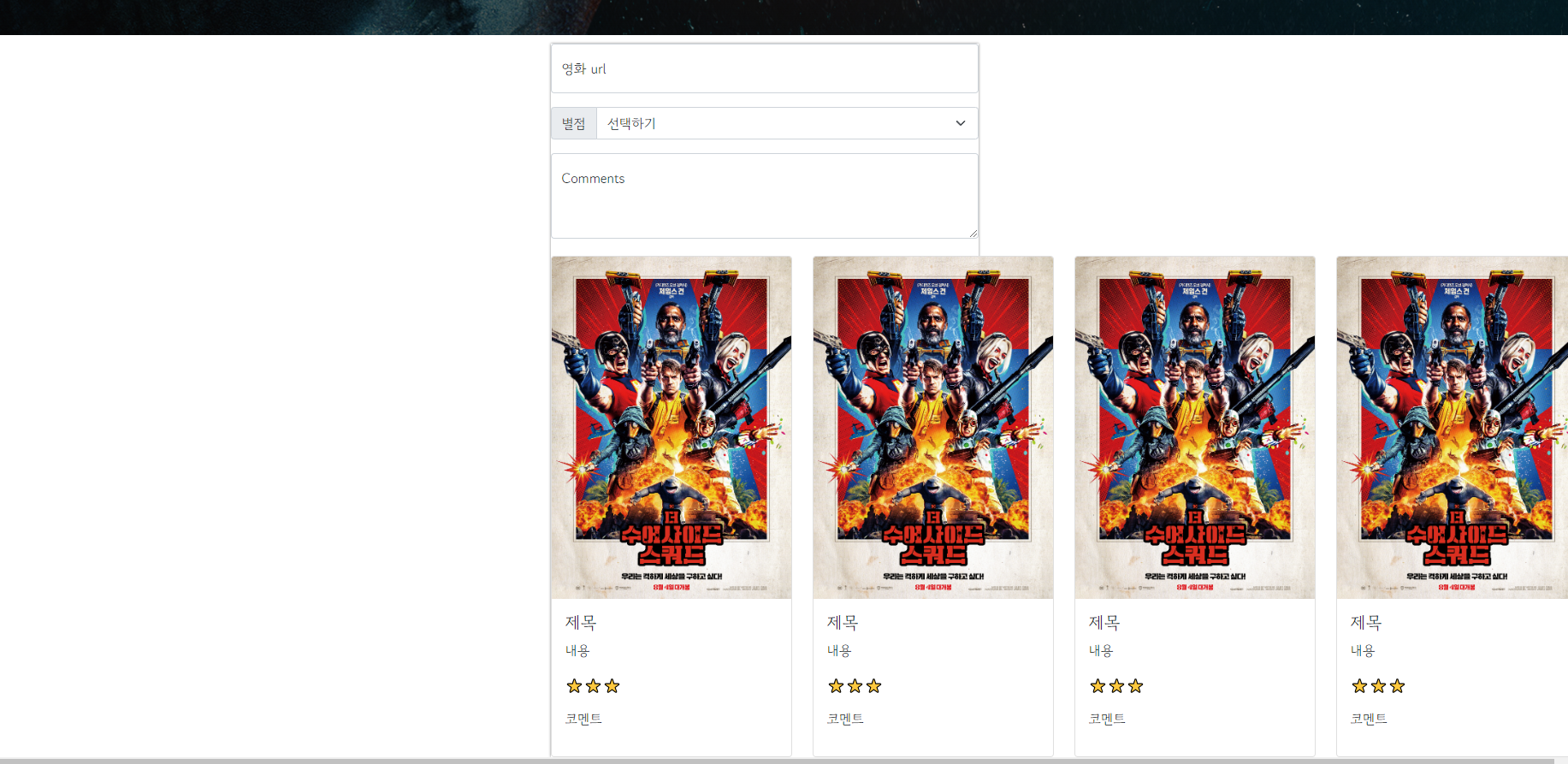Click the 코멘트 text in the fourth card
The width and height of the screenshot is (1568, 764).
point(1369,719)
